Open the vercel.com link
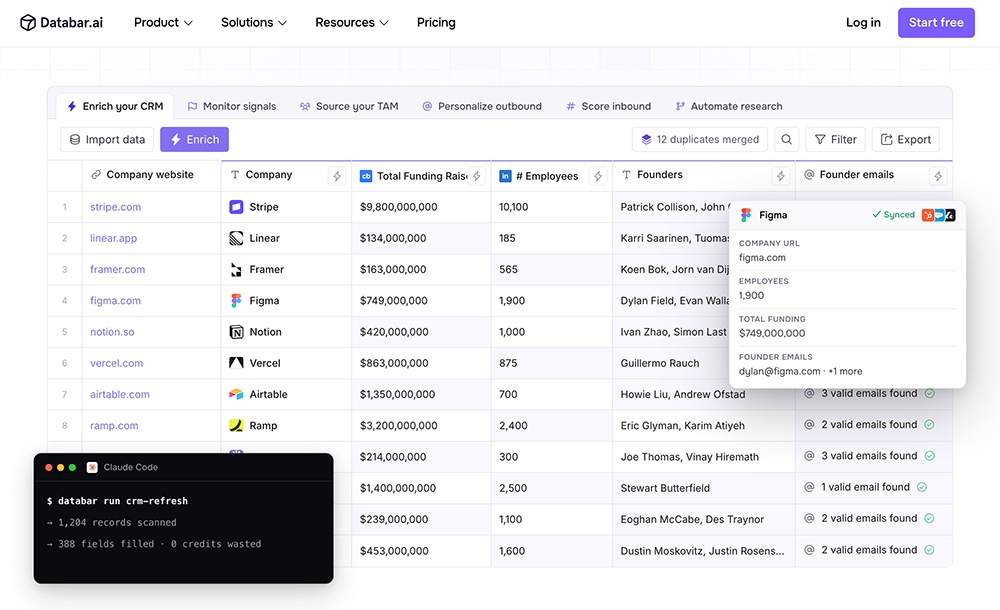The image size is (1000, 610). click(x=117, y=363)
